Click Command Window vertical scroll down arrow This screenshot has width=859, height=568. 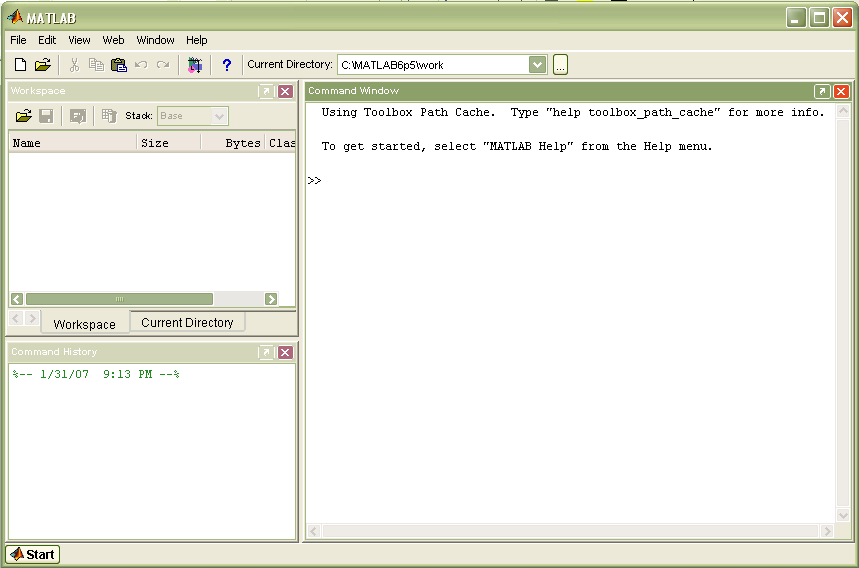tap(843, 515)
